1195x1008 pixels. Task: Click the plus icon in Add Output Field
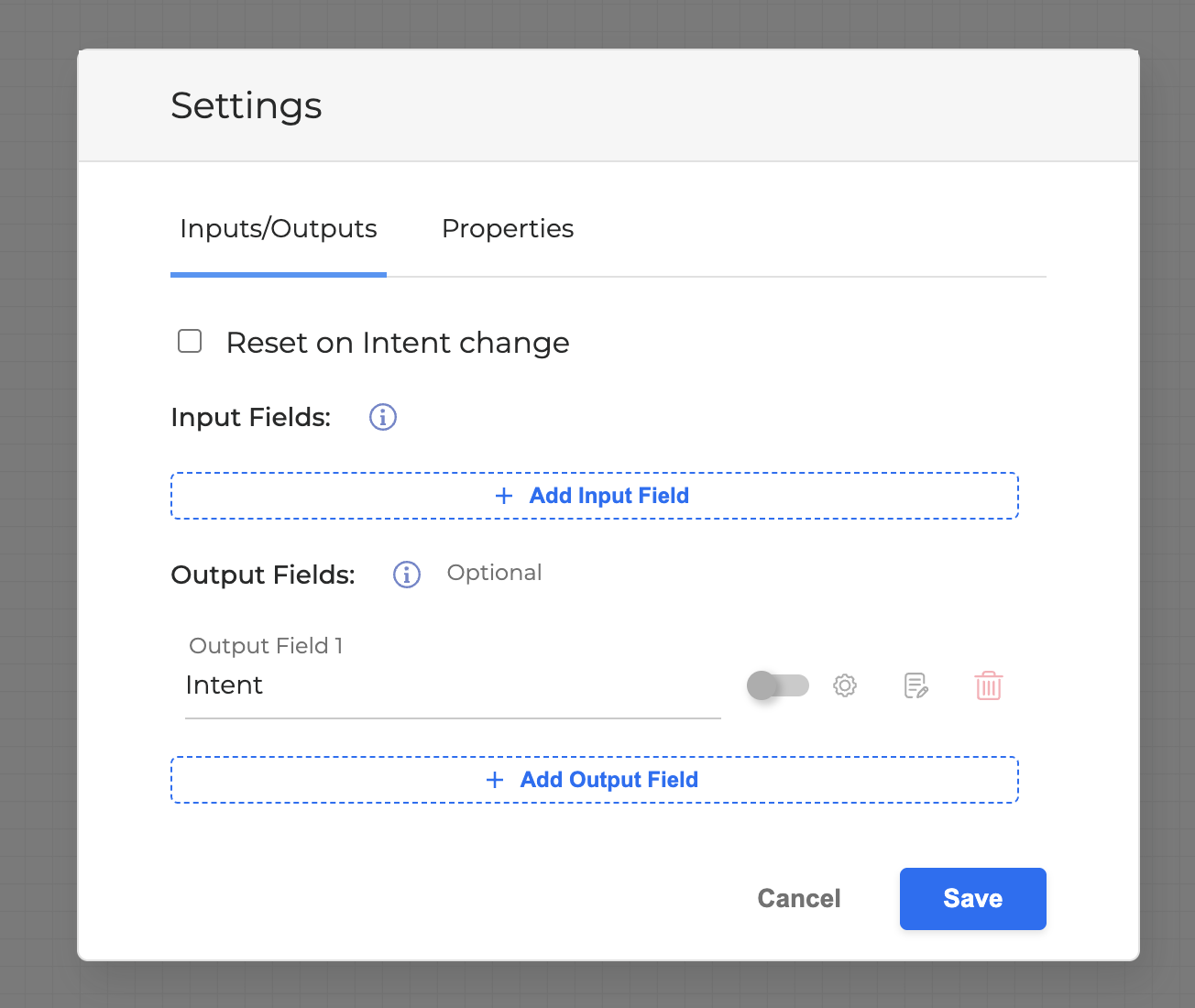click(x=495, y=780)
